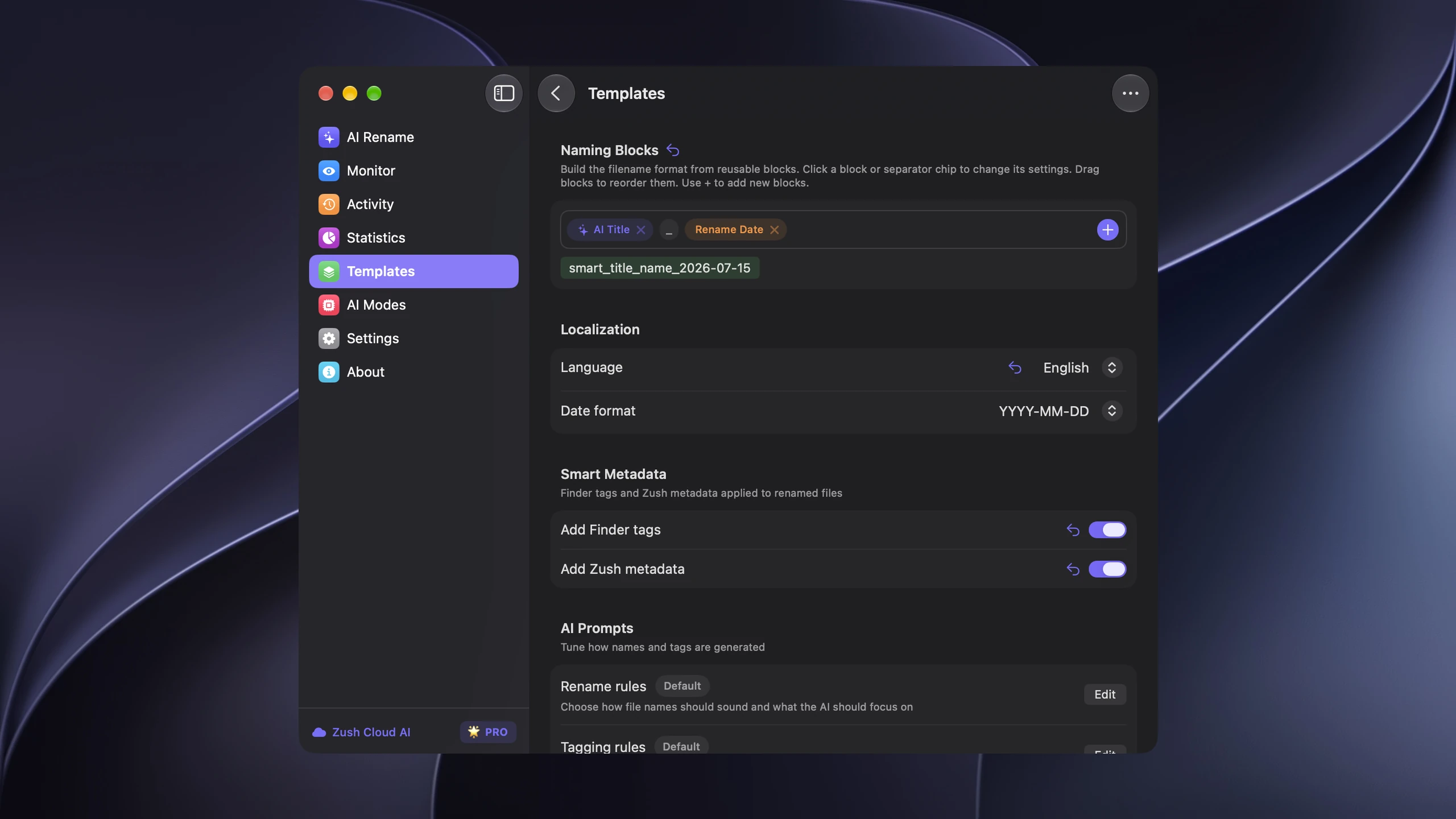Image resolution: width=1456 pixels, height=819 pixels.
Task: Turn off Add Zush metadata switch
Action: click(1107, 569)
